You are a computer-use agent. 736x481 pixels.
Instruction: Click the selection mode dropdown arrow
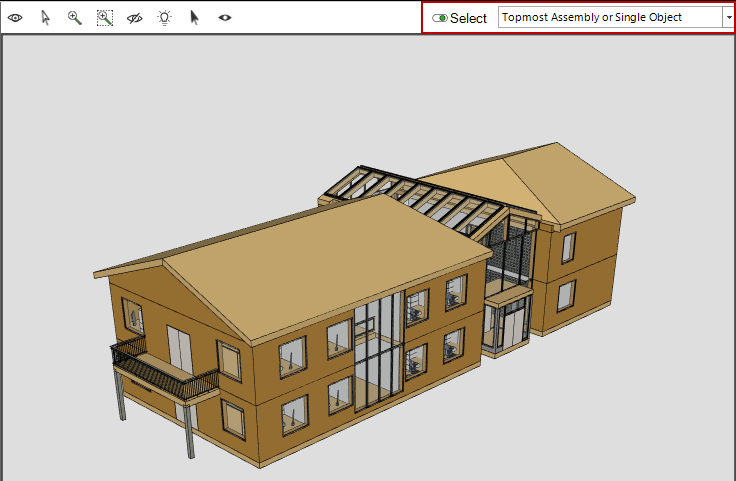(x=728, y=17)
